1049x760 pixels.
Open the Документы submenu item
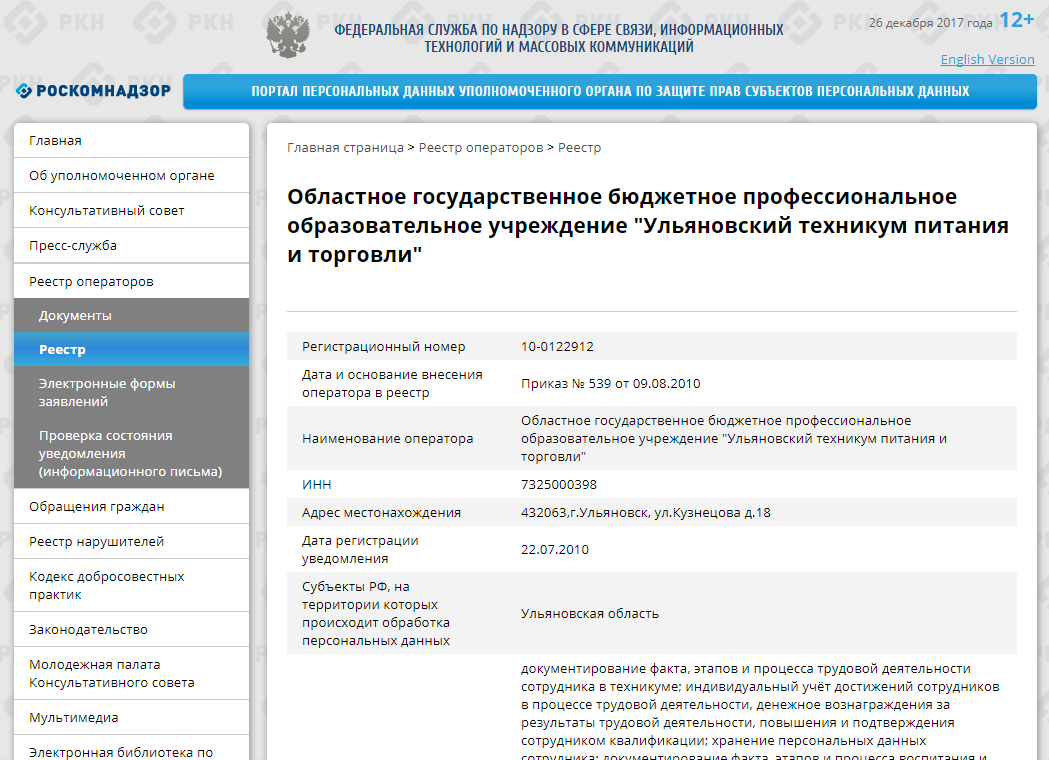click(75, 316)
